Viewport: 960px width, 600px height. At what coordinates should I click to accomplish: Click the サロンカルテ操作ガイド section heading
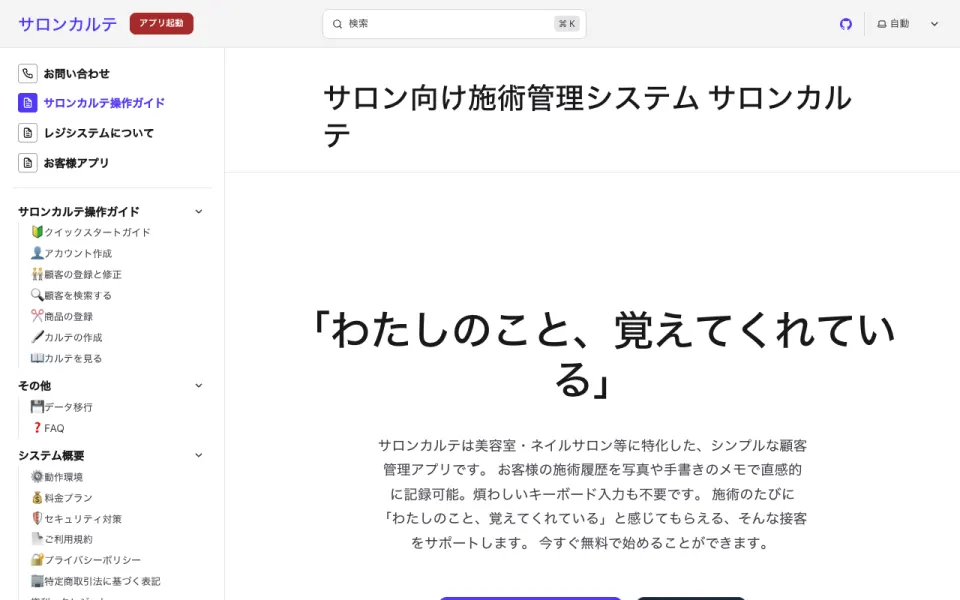[x=78, y=211]
